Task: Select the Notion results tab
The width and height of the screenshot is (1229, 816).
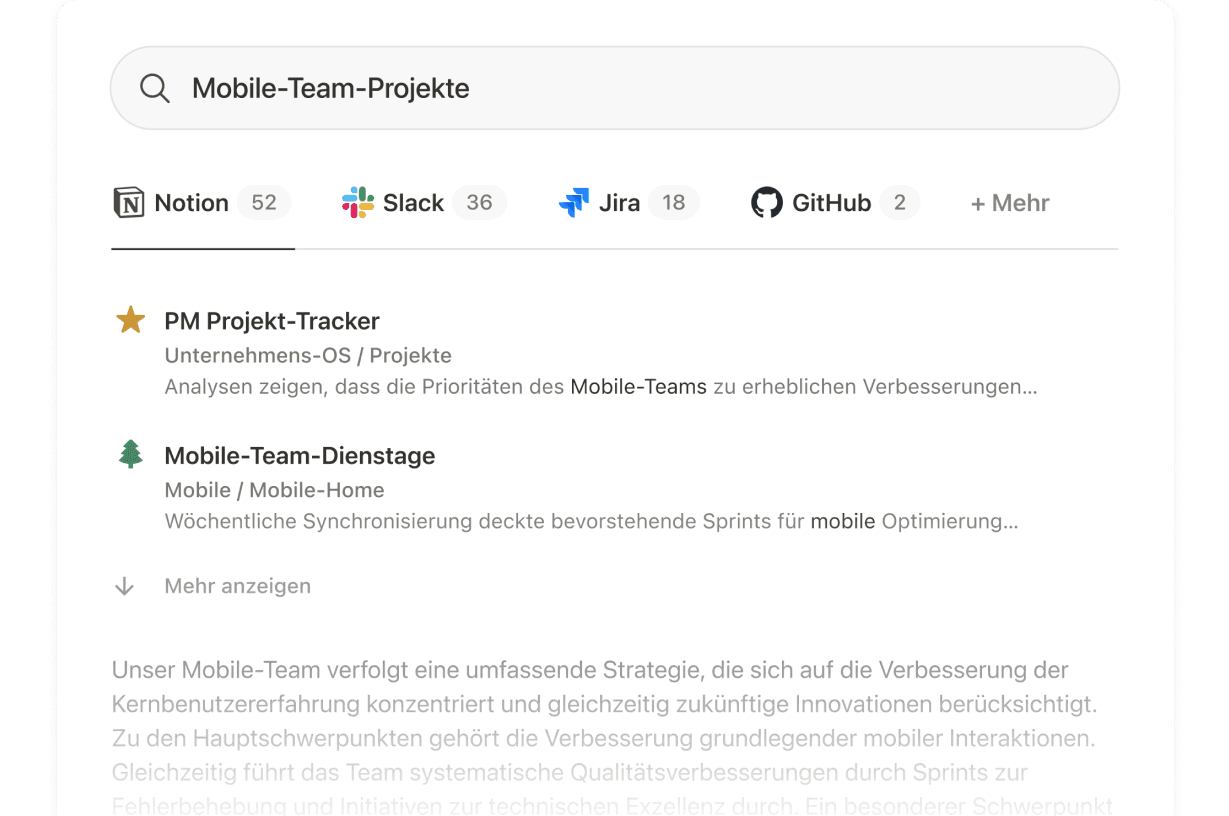Action: [x=191, y=203]
